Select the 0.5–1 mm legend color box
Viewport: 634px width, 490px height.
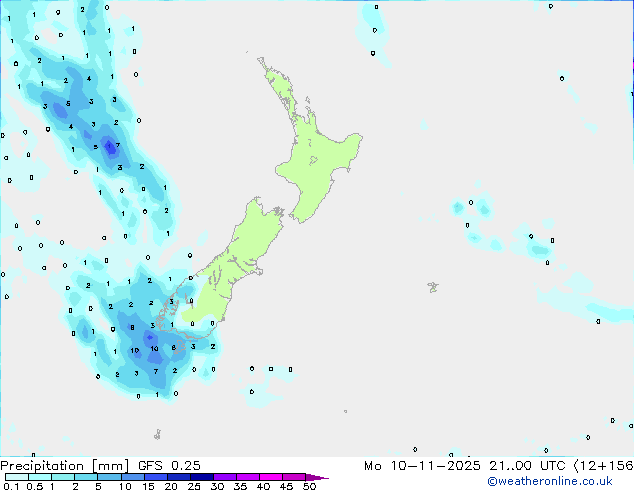point(40,477)
